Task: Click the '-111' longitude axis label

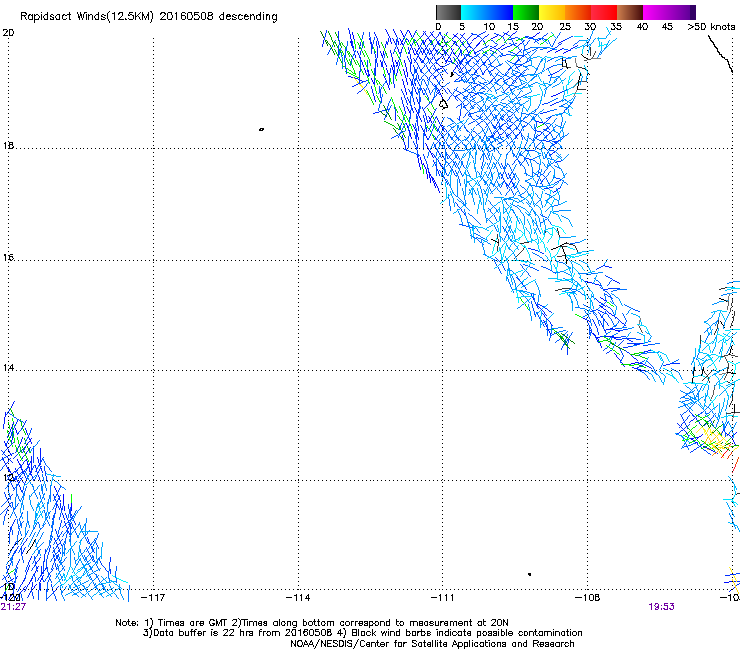Action: 443,598
